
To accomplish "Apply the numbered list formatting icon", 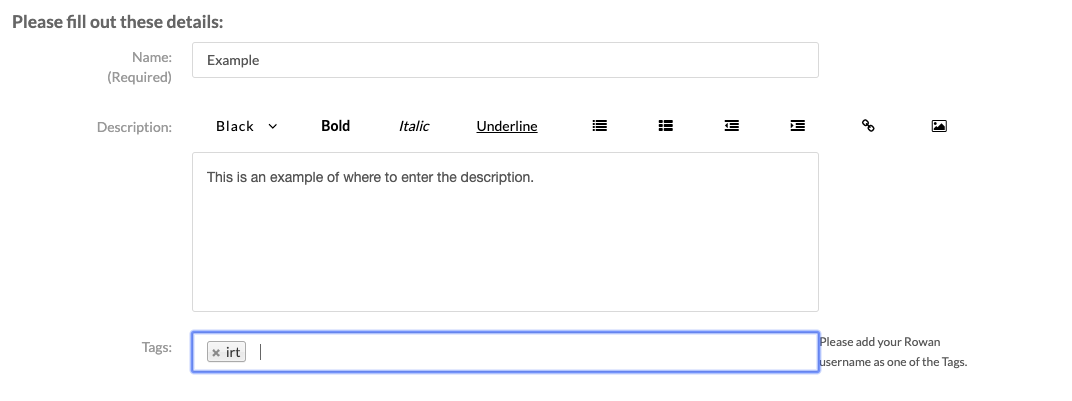I will tap(665, 126).
